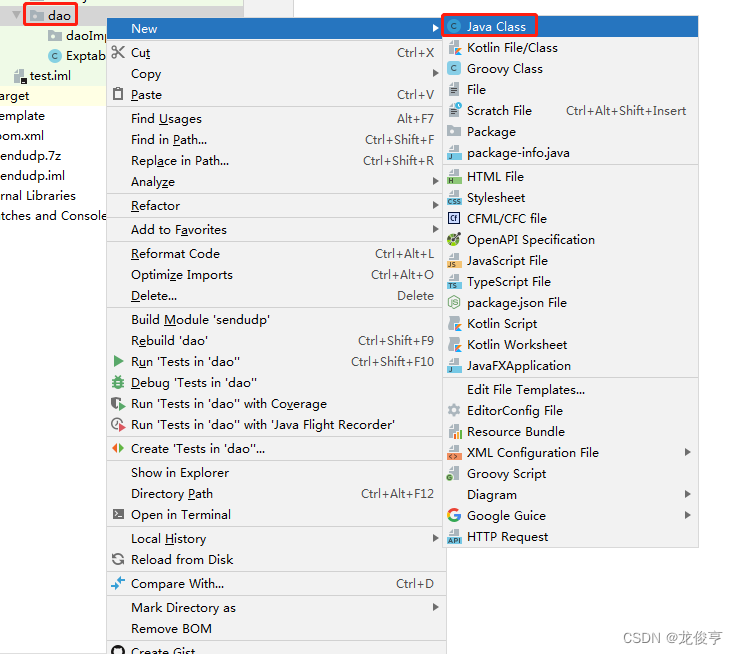Click the Scratch File icon
Image resolution: width=738 pixels, height=654 pixels.
[x=454, y=111]
